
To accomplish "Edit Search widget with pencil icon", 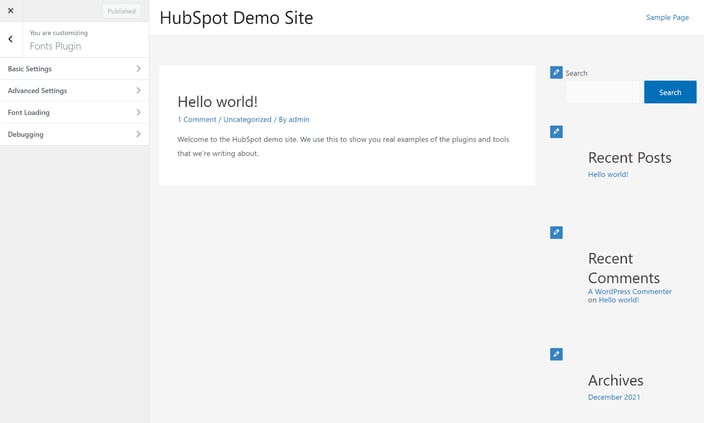I will tap(556, 72).
